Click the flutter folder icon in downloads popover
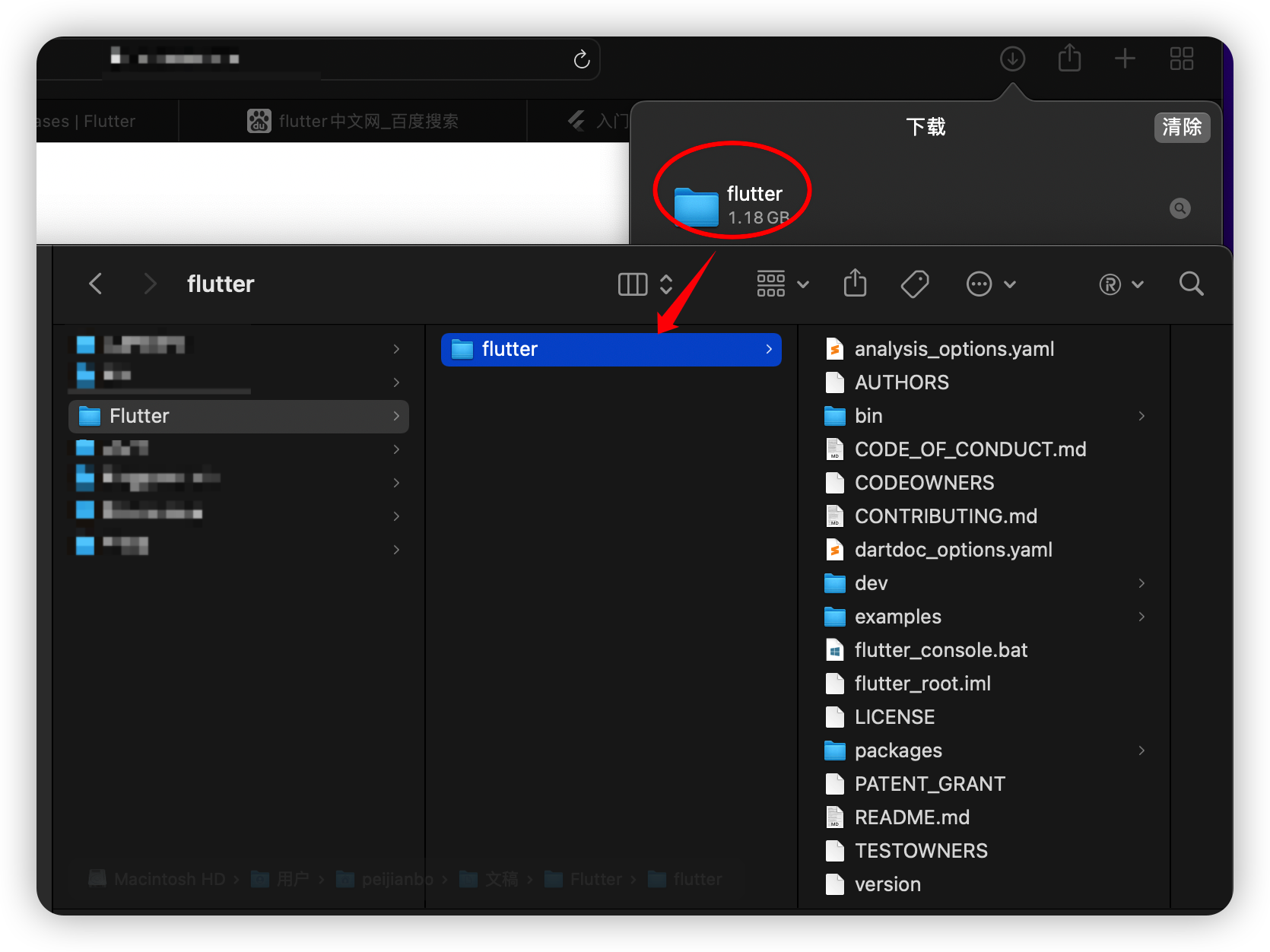 point(696,206)
